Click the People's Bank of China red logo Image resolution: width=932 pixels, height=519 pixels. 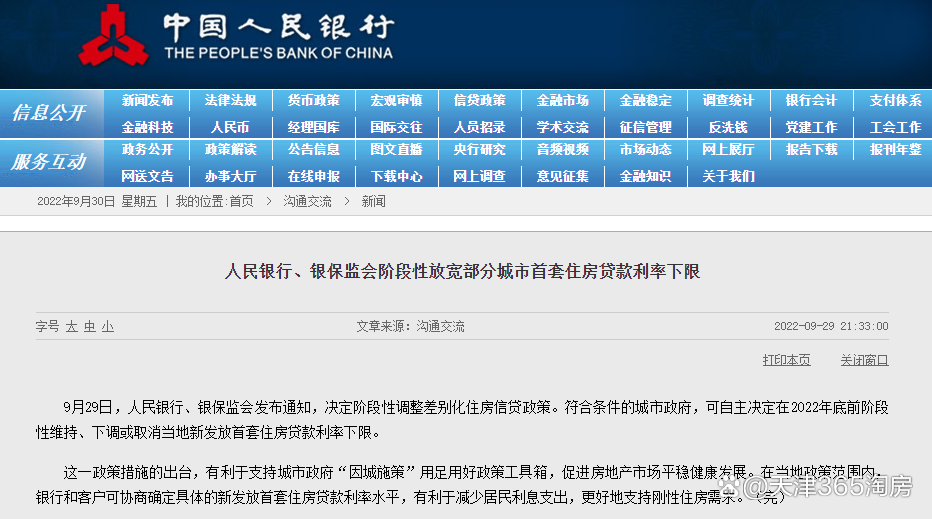click(x=113, y=36)
